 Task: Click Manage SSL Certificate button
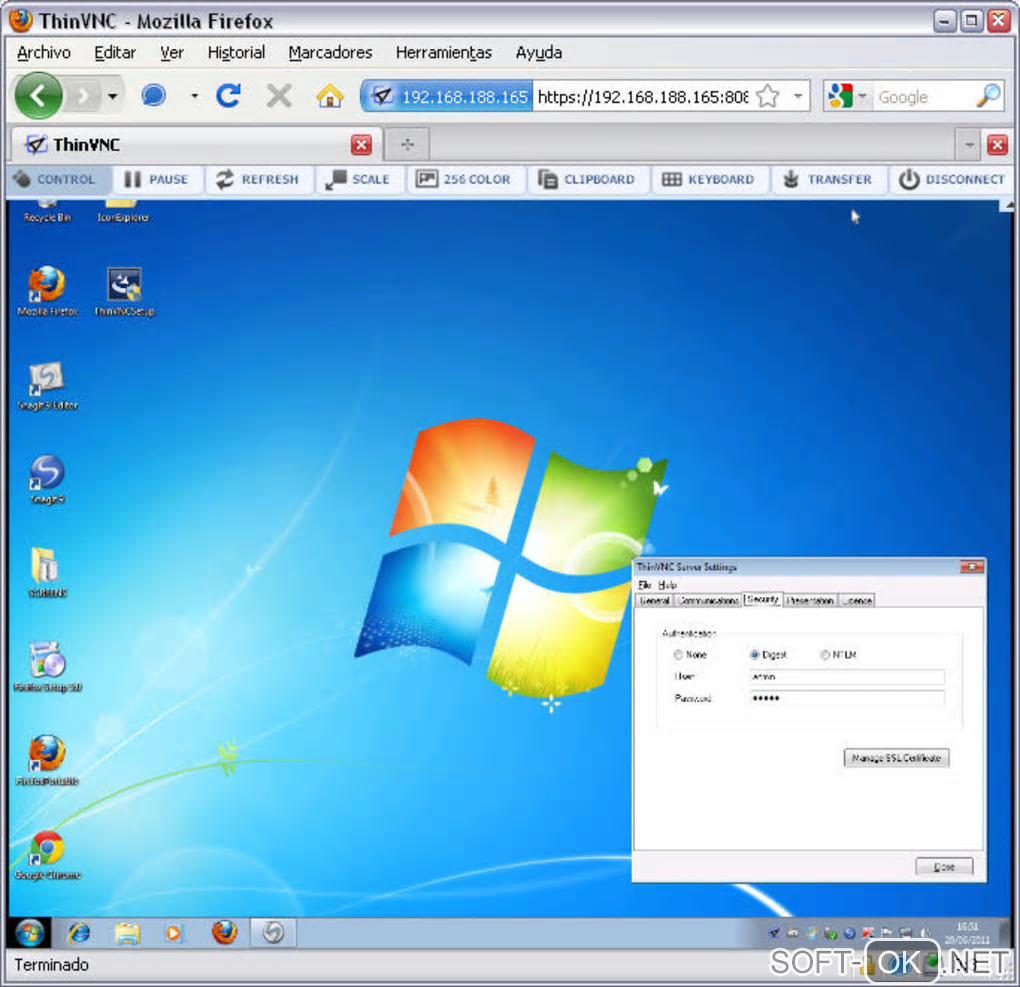896,758
